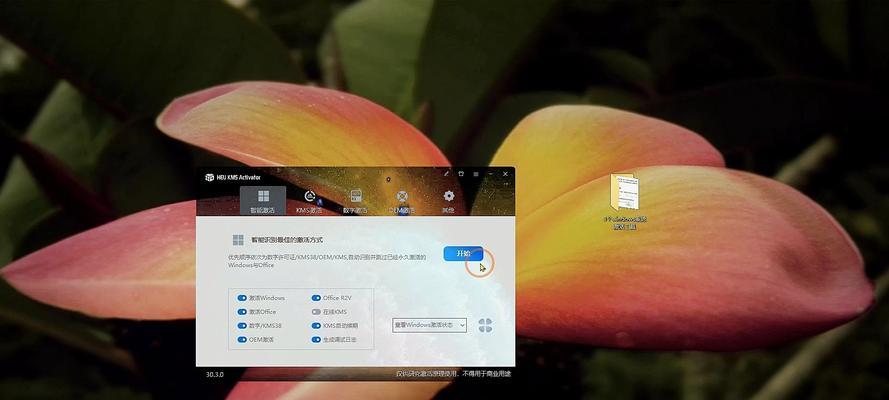Switch to the 数字激活 digital activation tab

[355, 201]
